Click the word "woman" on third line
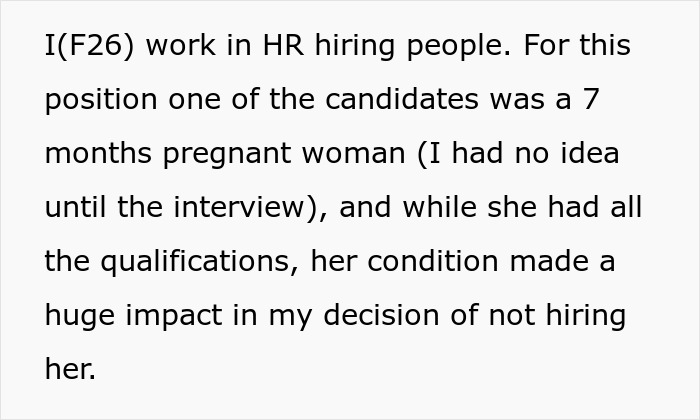 (x=354, y=155)
